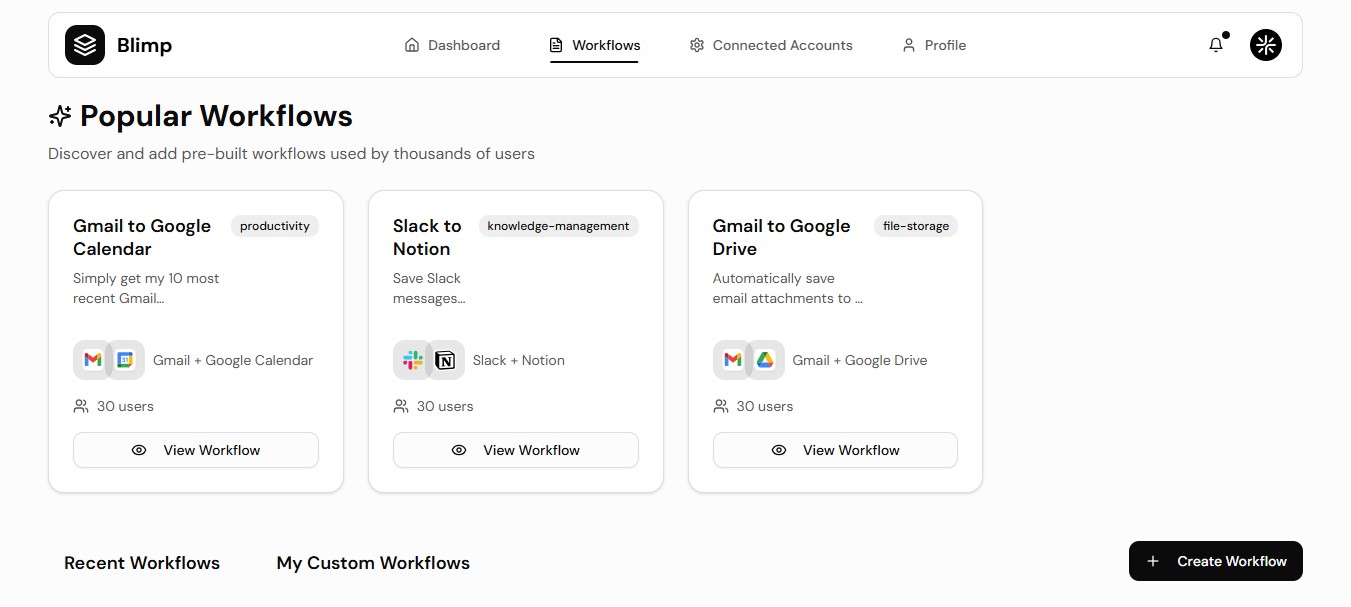This screenshot has width=1351, height=607.
Task: View the Gmail to Google Calendar workflow
Action: pos(196,450)
